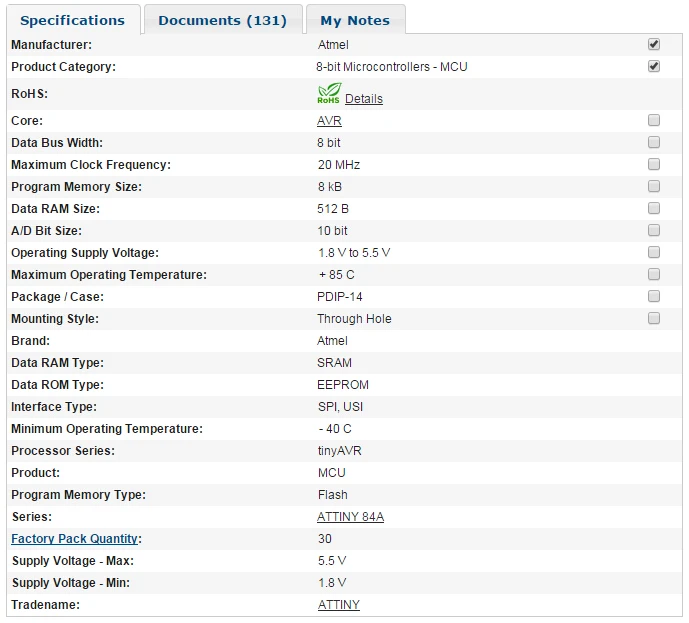Tick the Package / Case checkbox
The height and width of the screenshot is (623, 689).
(654, 297)
